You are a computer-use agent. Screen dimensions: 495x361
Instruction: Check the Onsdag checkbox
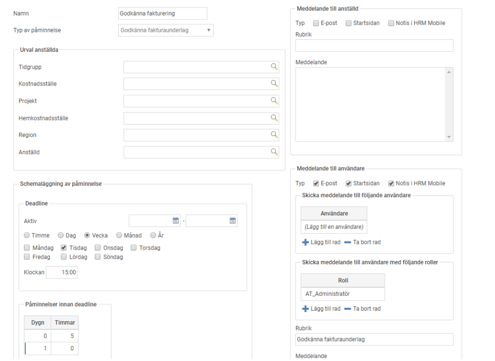(98, 247)
